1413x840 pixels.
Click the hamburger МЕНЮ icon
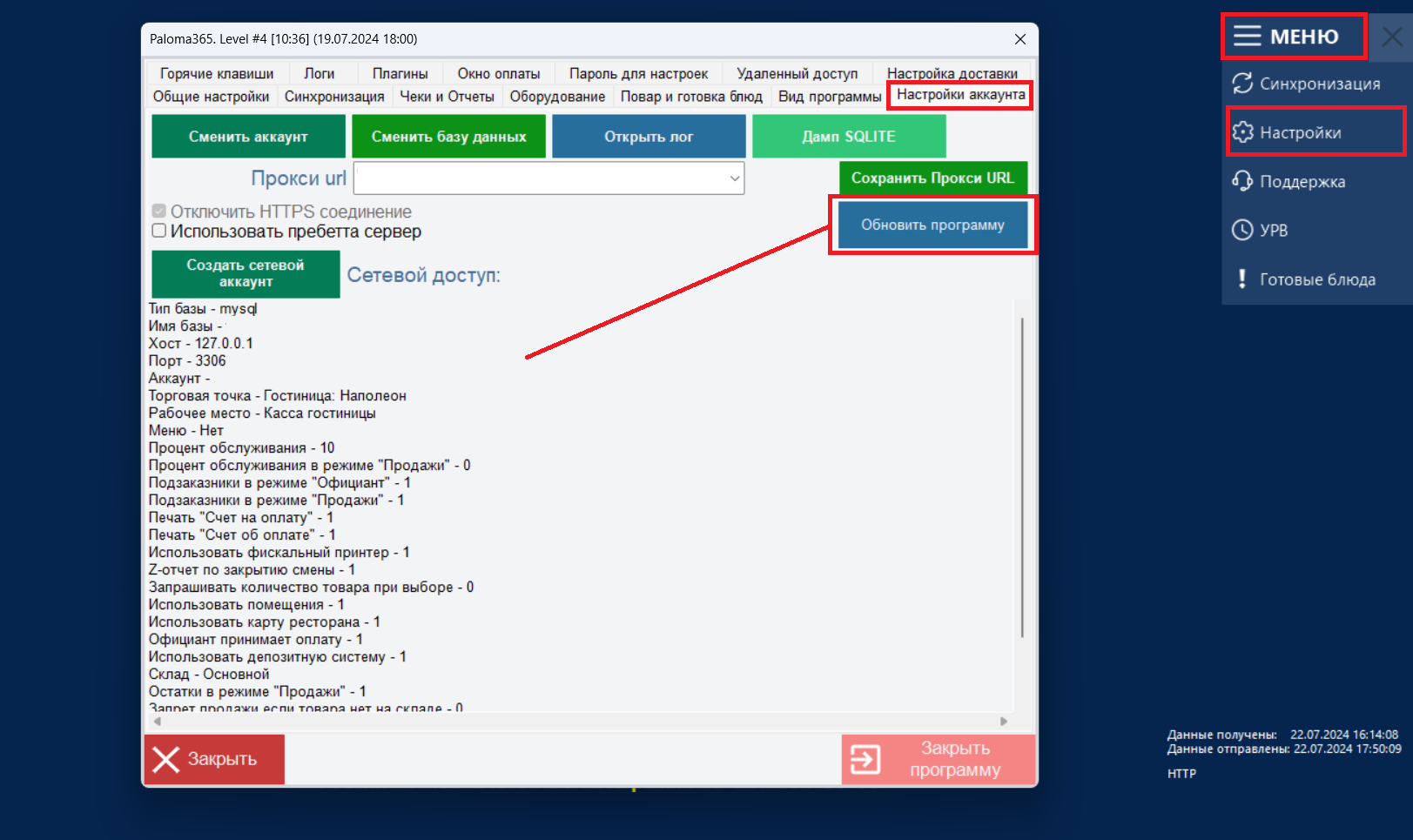click(x=1247, y=36)
